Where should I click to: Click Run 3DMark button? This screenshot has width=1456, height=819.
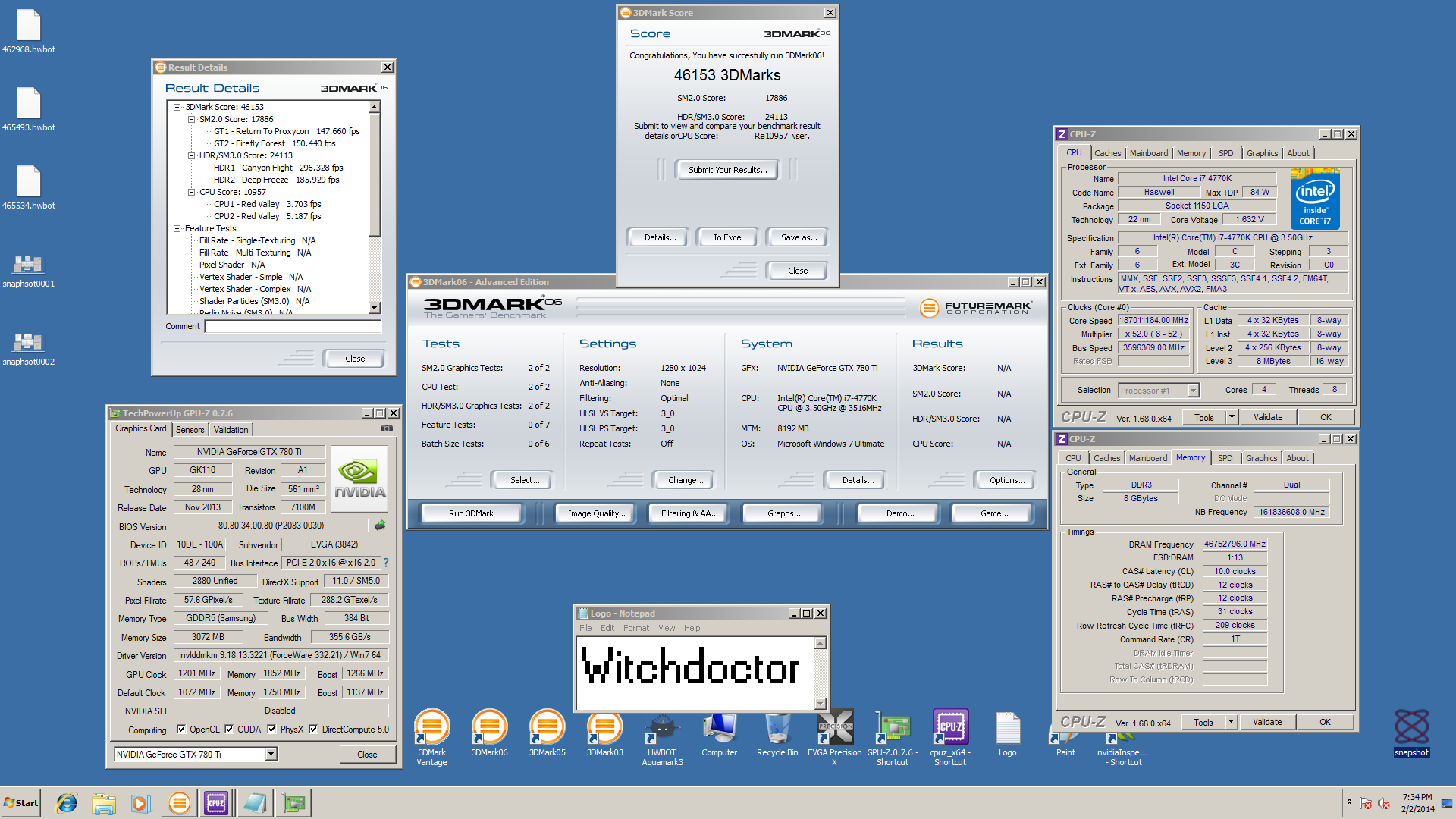click(x=470, y=513)
